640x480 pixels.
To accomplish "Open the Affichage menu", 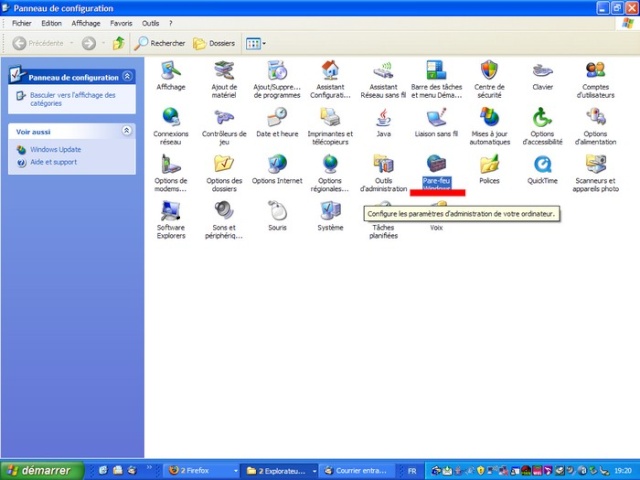I will click(86, 23).
